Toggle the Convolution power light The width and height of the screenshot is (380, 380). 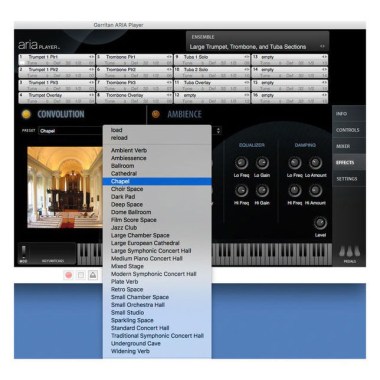pyautogui.click(x=26, y=114)
